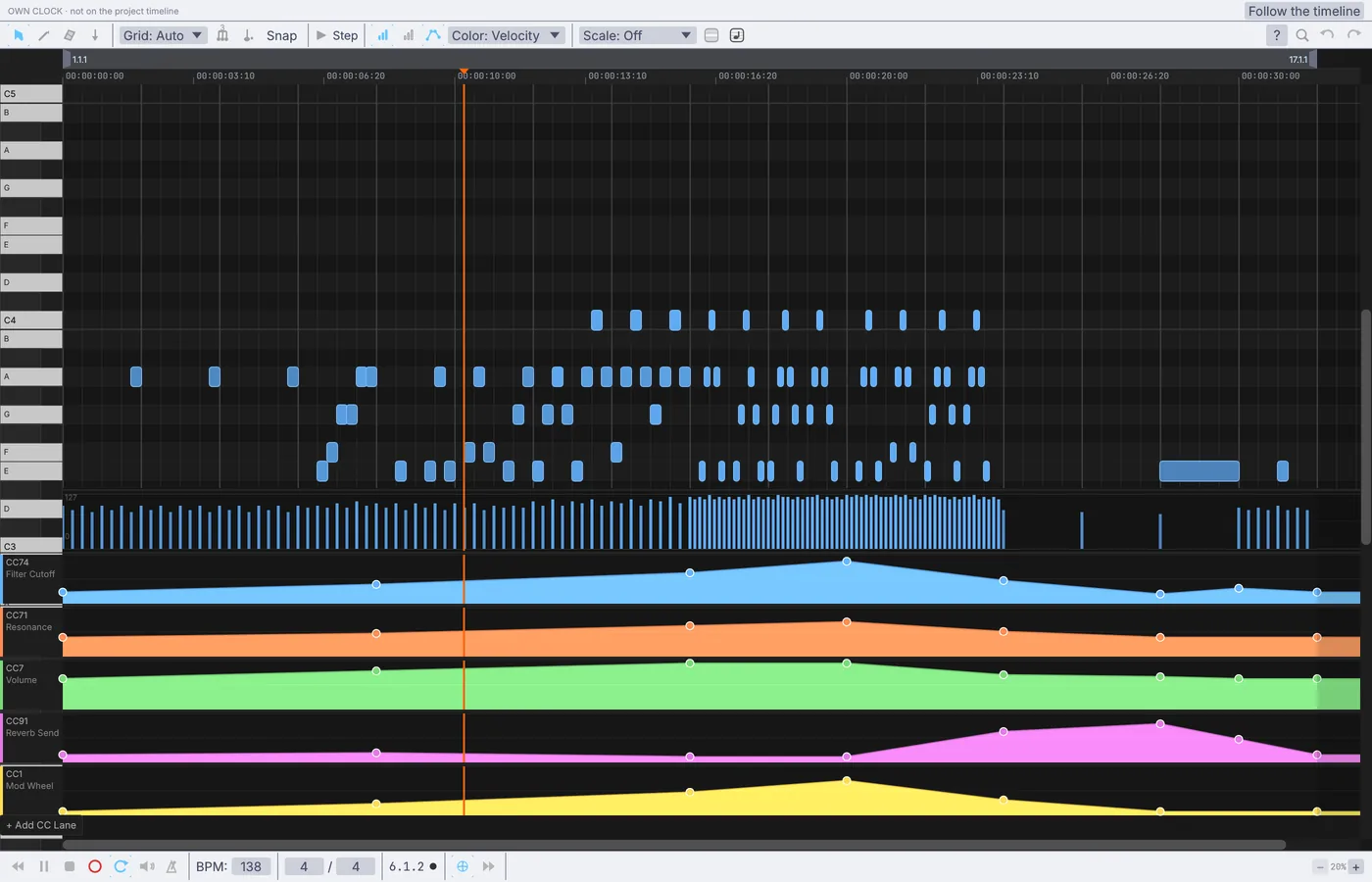
Task: Click the blue crosshair locate icon
Action: tap(463, 866)
